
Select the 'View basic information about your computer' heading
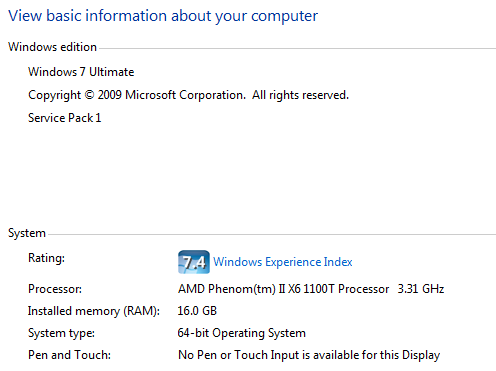point(163,16)
